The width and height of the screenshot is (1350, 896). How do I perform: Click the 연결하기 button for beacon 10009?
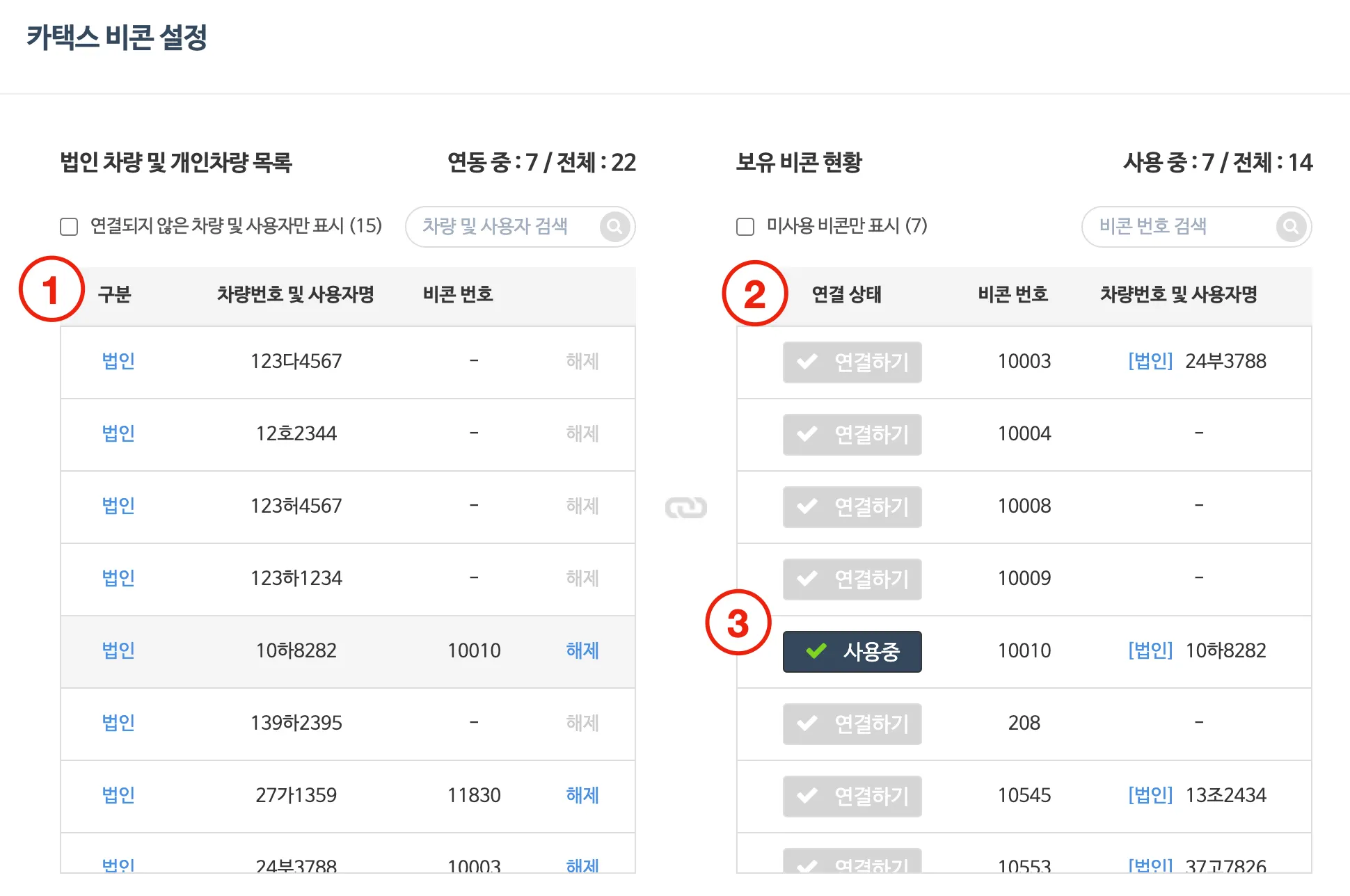point(852,579)
